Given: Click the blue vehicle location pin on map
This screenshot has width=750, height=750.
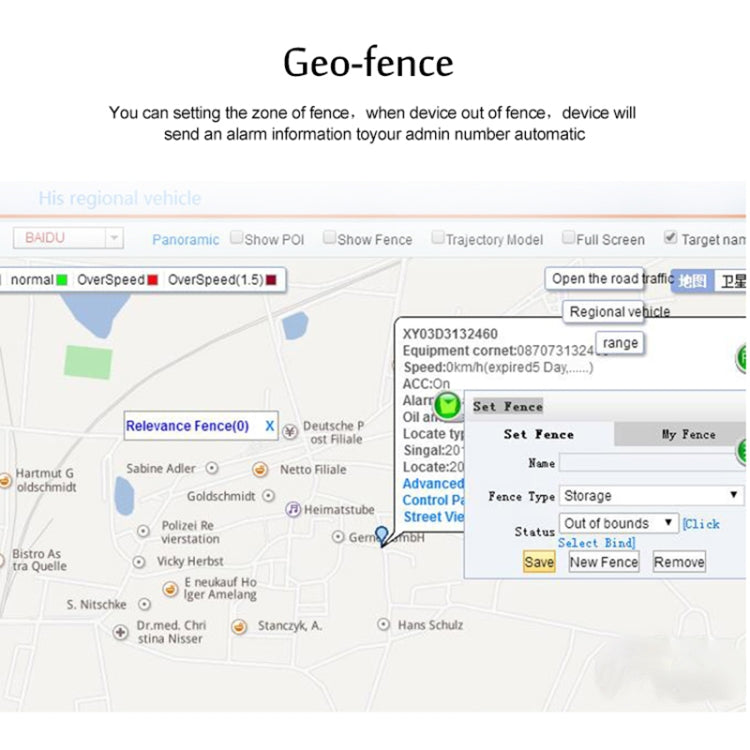Looking at the screenshot, I should coord(381,535).
